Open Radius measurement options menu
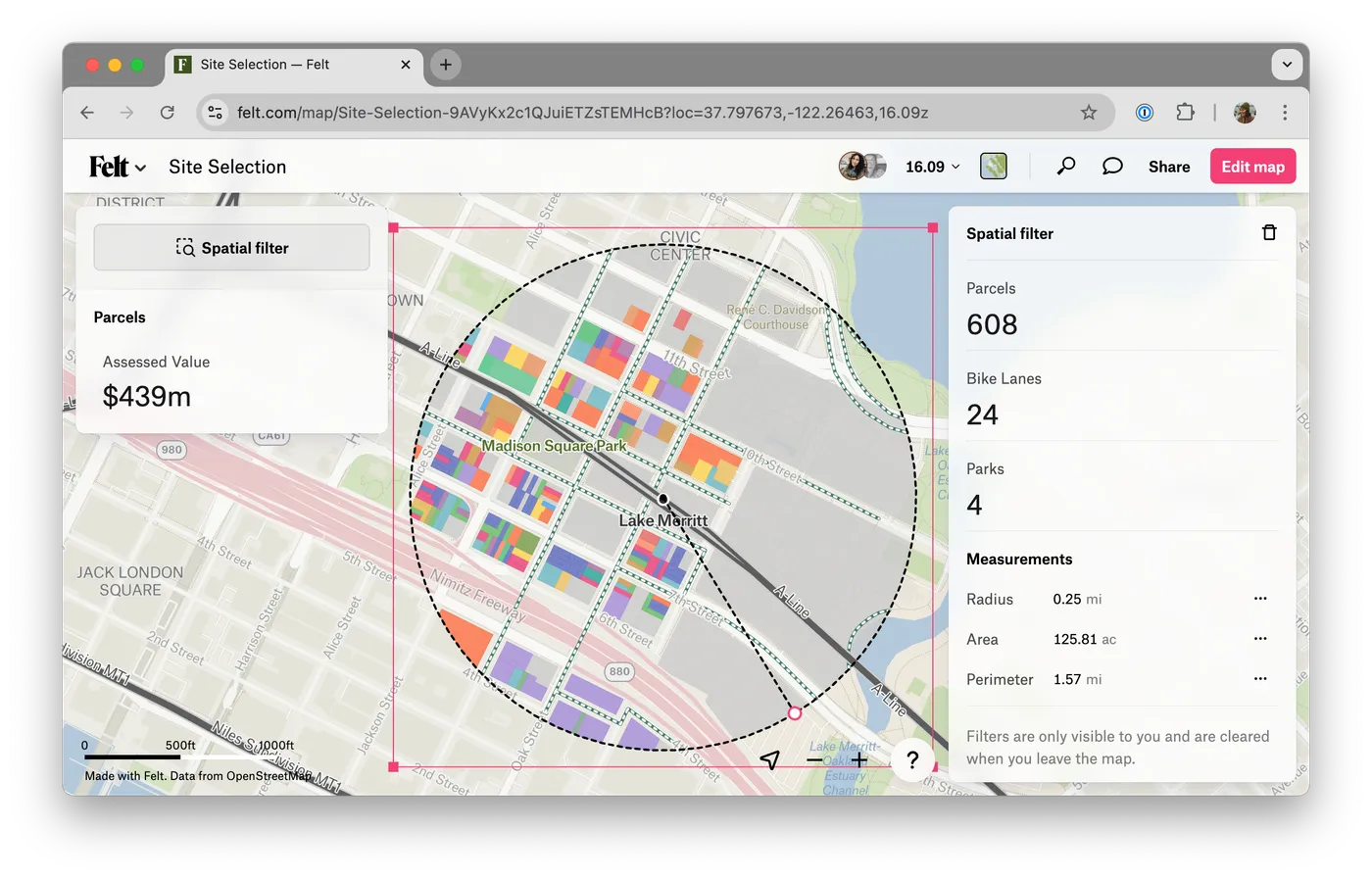1372x878 pixels. point(1260,599)
